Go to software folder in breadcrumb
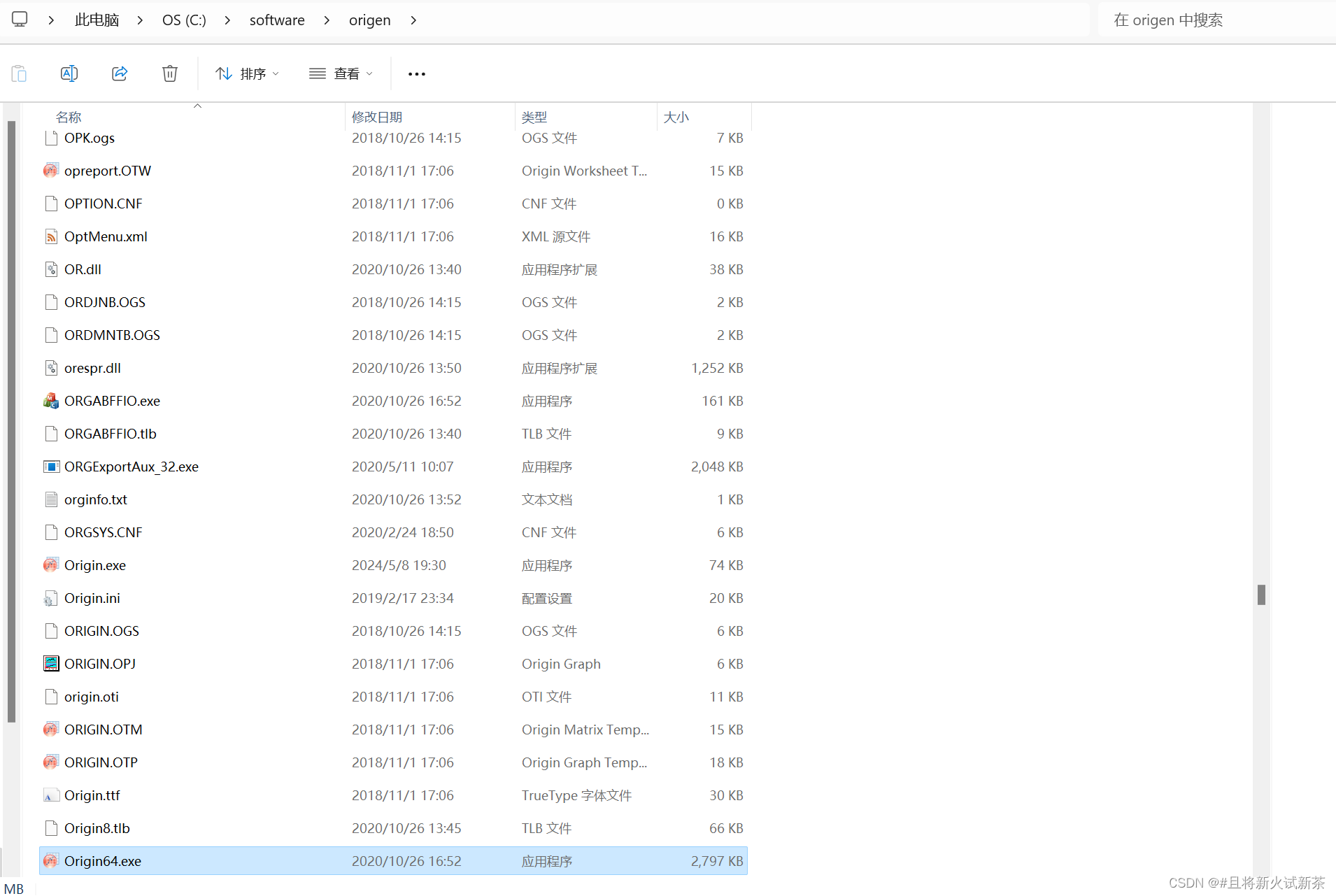The width and height of the screenshot is (1336, 896). (x=277, y=20)
